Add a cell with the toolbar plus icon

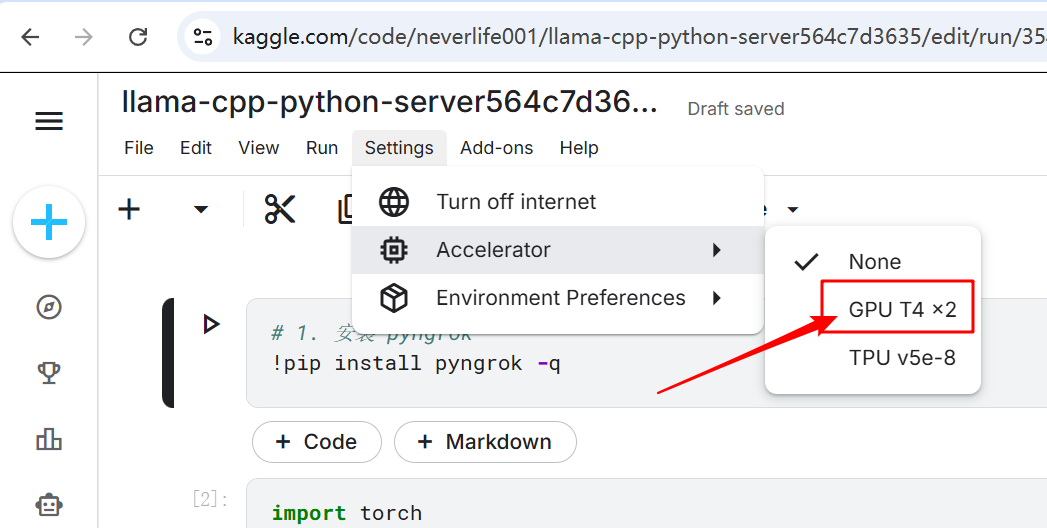[130, 210]
